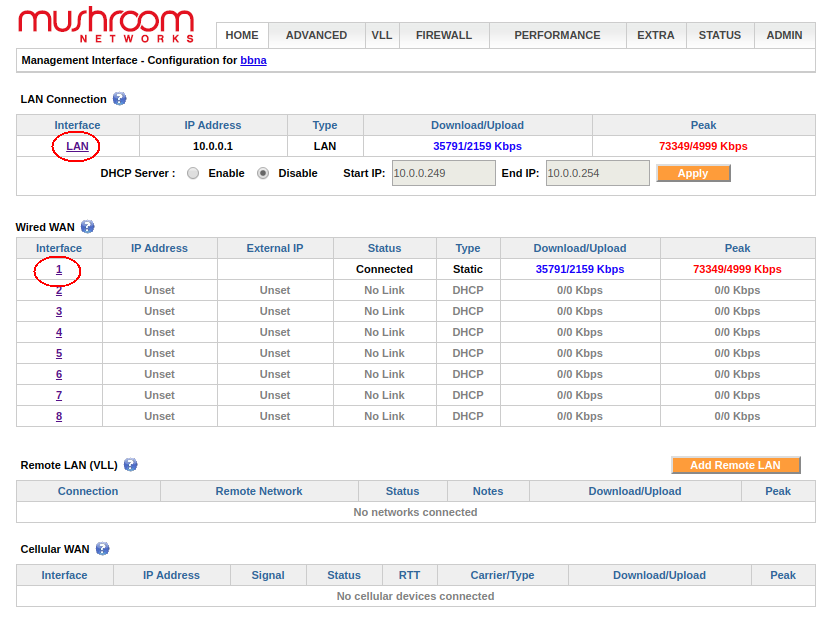Image resolution: width=830 pixels, height=623 pixels.
Task: Open Wired WAN interface 5 link
Action: coord(59,353)
